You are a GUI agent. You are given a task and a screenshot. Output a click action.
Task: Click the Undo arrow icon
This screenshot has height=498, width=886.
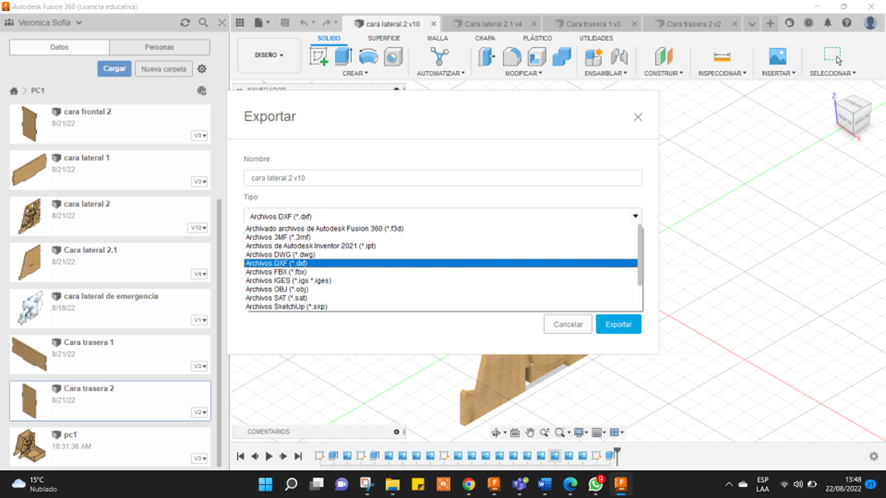304,23
